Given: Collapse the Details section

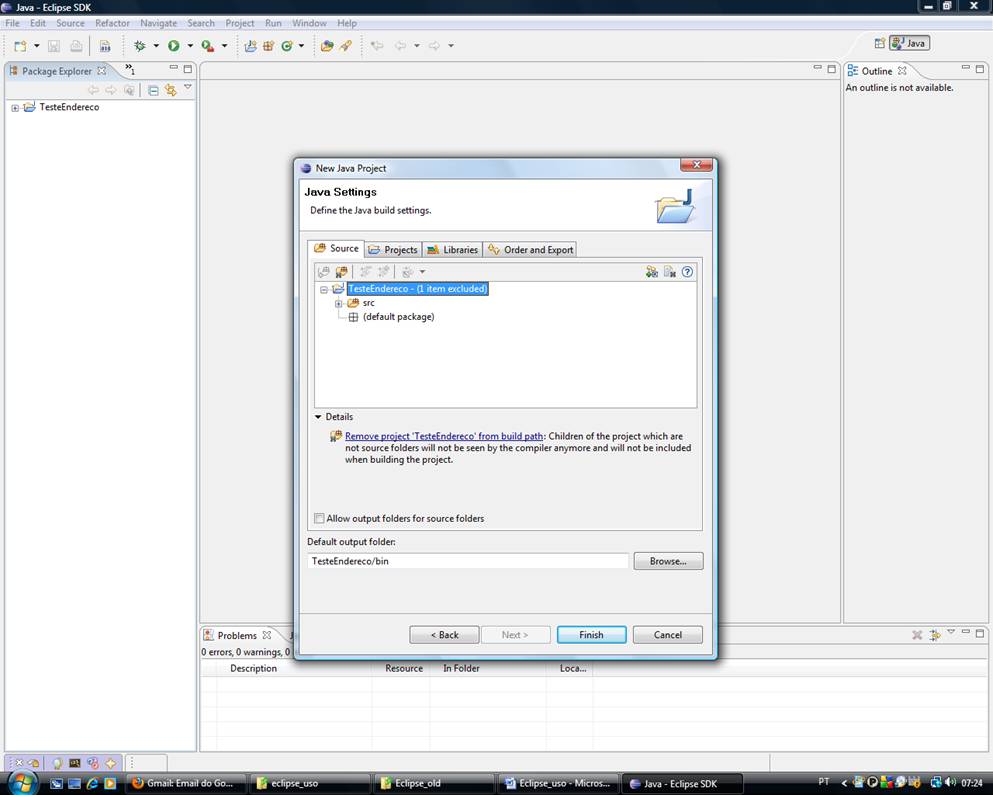Looking at the screenshot, I should click(x=318, y=417).
